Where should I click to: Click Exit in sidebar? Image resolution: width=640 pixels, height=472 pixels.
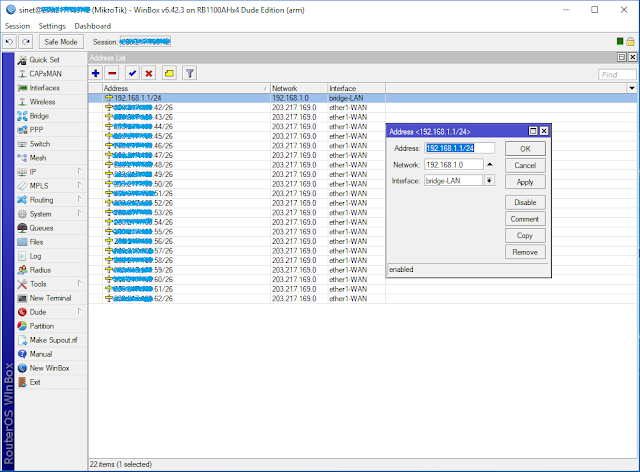(x=51, y=382)
